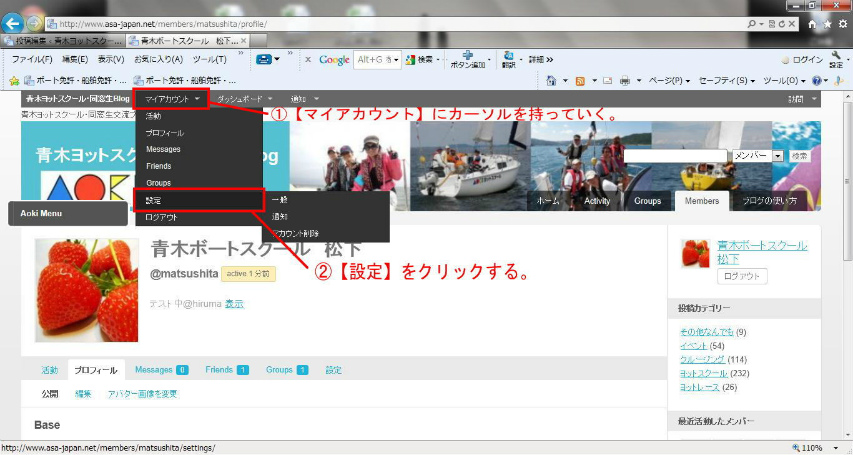The width and height of the screenshot is (853, 455).
Task: Click the large strawberry avatar photo
Action: (86, 290)
